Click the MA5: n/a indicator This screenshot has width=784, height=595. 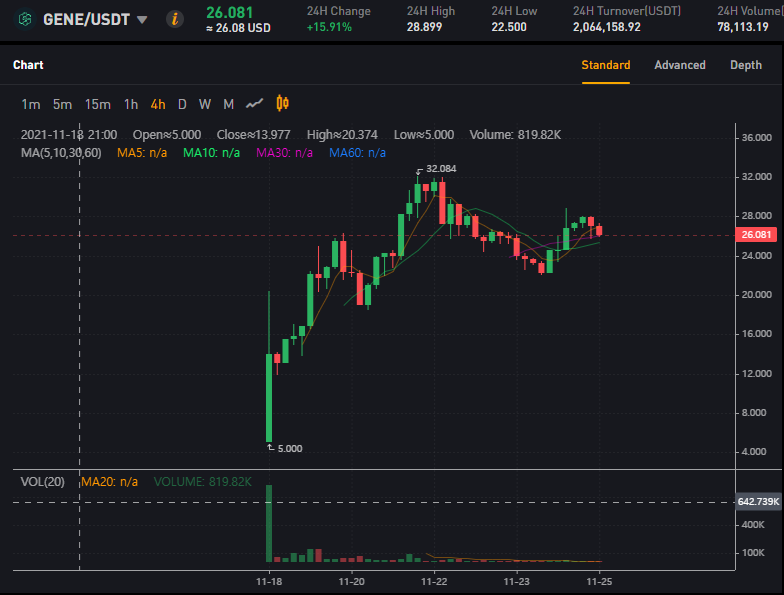[142, 152]
